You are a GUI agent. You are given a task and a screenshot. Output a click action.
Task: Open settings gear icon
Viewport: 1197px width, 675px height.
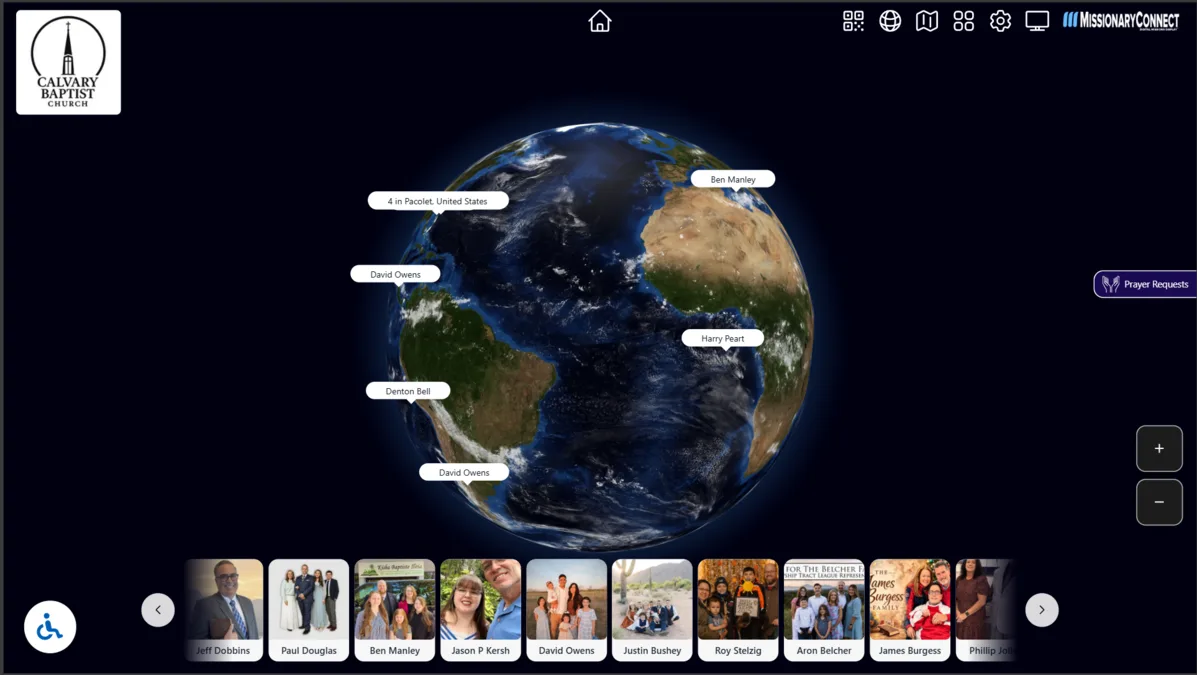tap(1000, 21)
